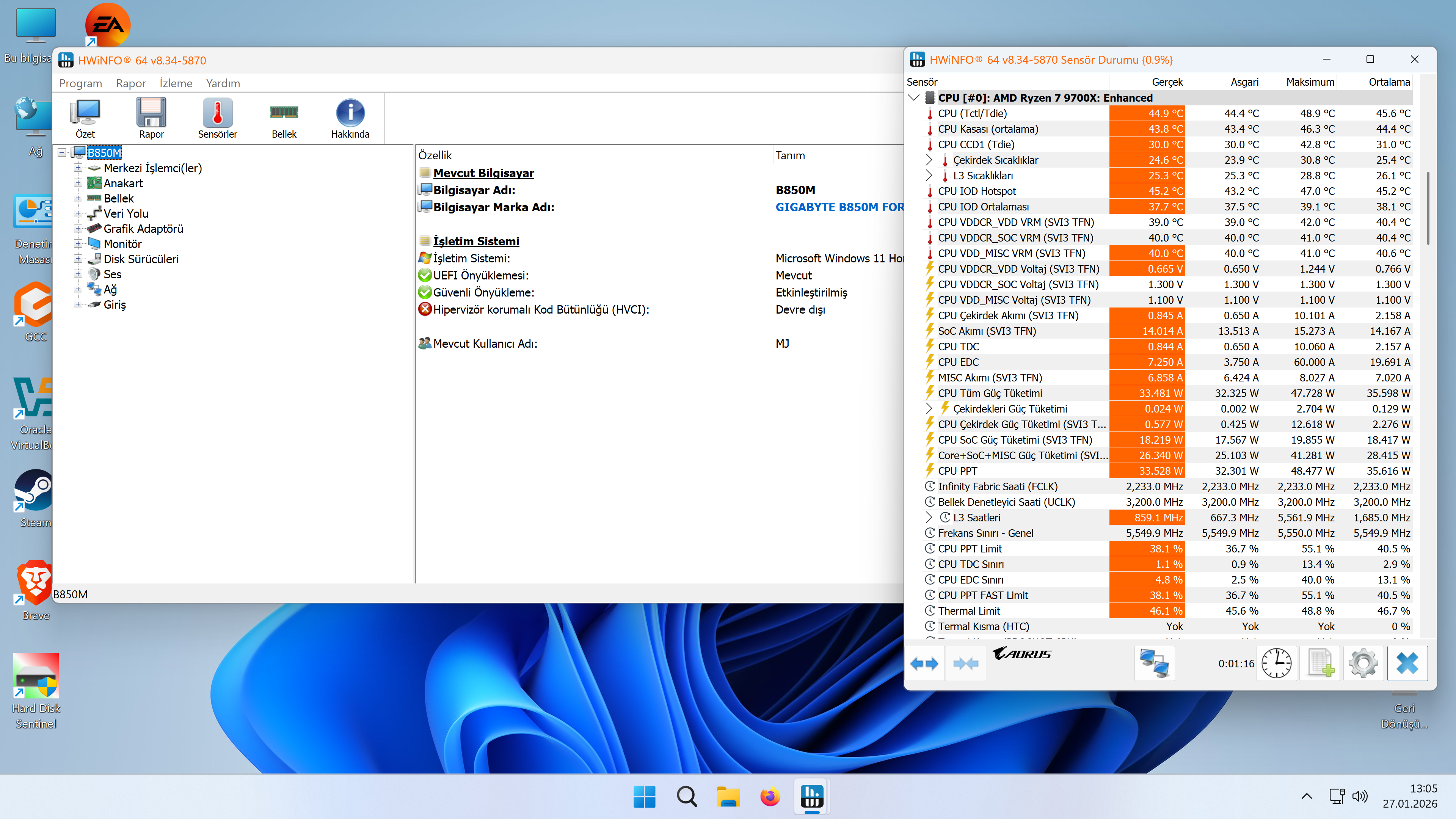Open Firefox from the taskbar
The image size is (1456, 819).
770,796
